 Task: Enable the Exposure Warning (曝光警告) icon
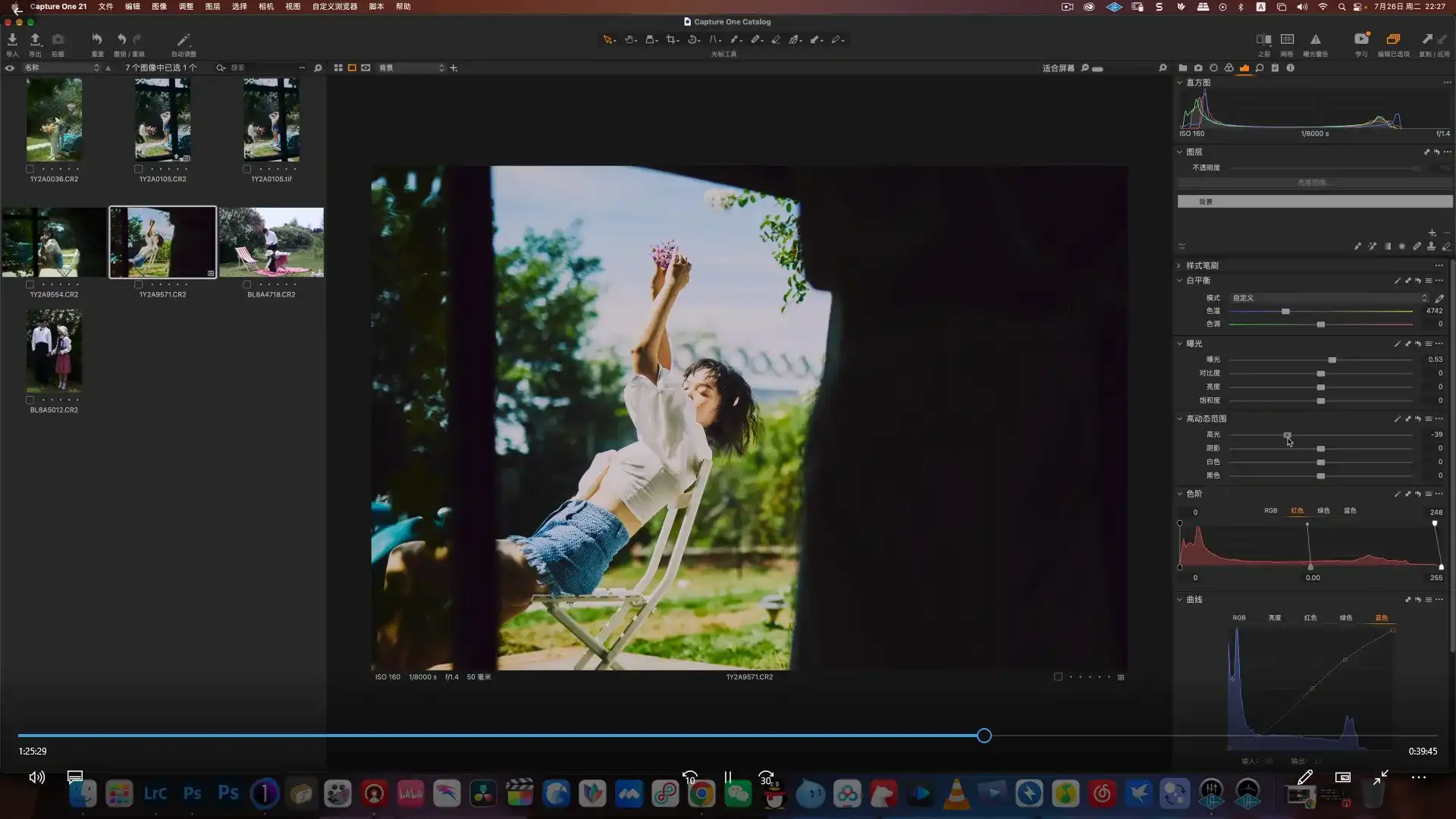point(1315,39)
